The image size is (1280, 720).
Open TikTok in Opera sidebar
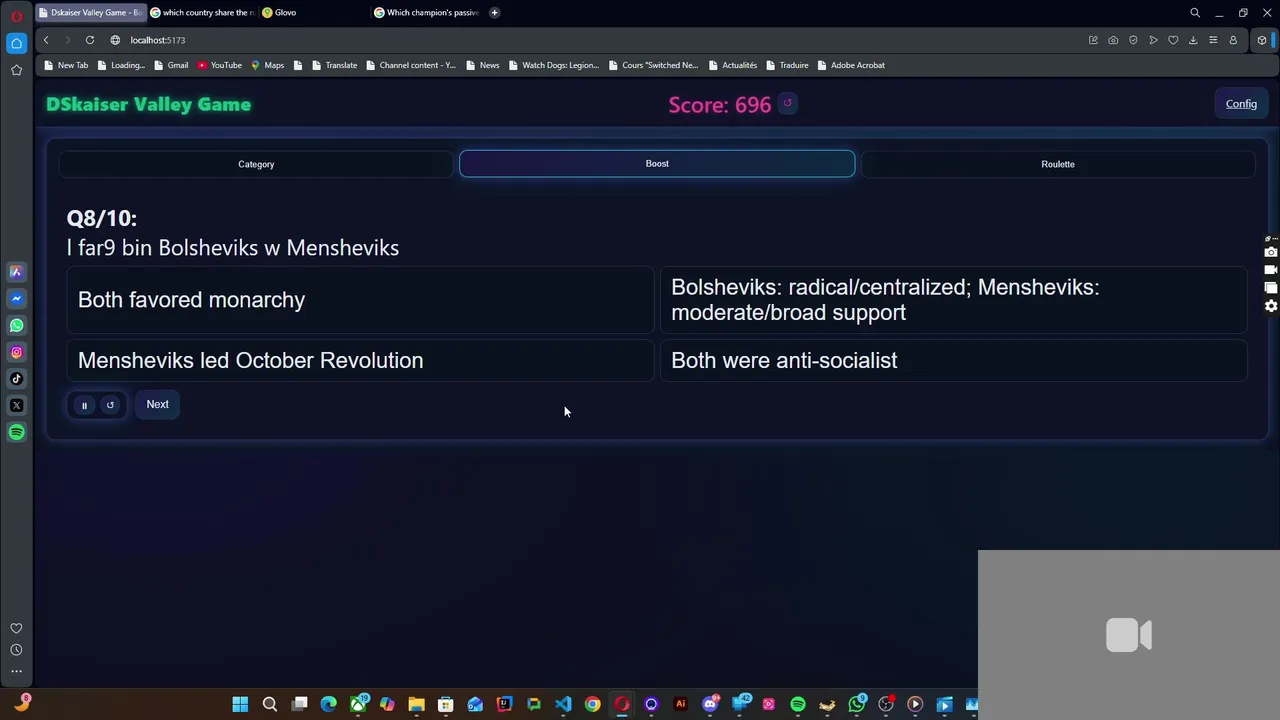coord(16,379)
